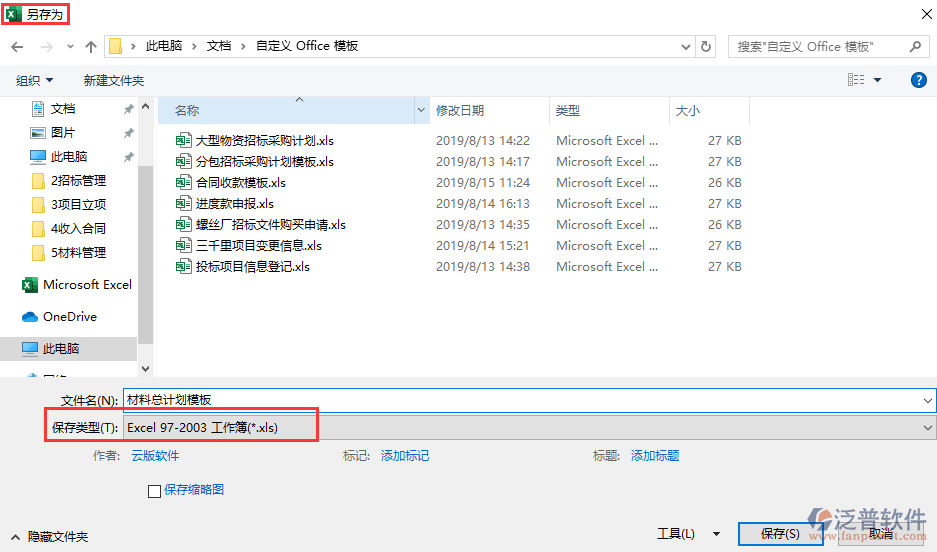Screen dimensions: 937x552
Task: Click the 保存(S) button
Action: click(780, 534)
